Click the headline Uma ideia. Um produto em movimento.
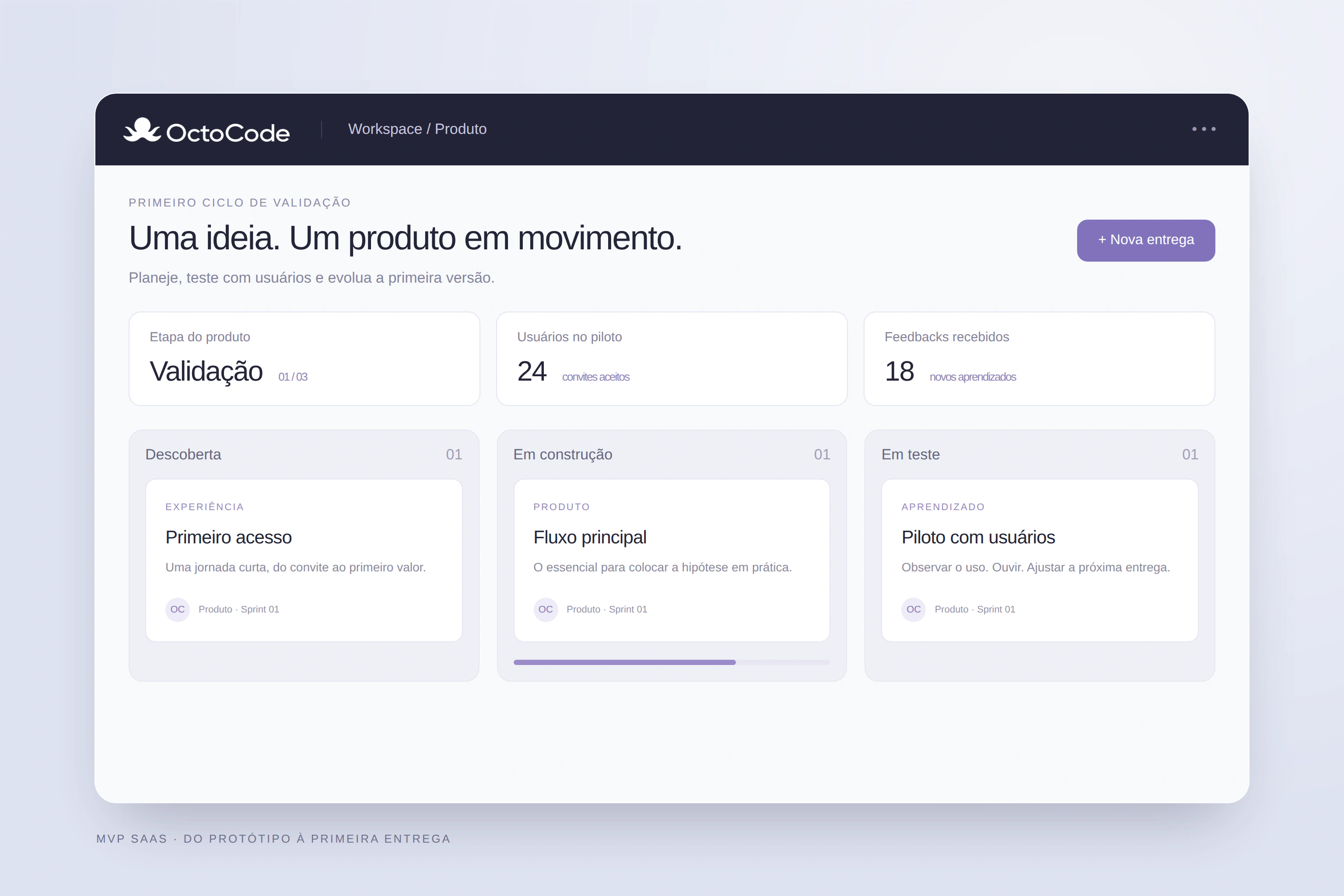 click(405, 238)
